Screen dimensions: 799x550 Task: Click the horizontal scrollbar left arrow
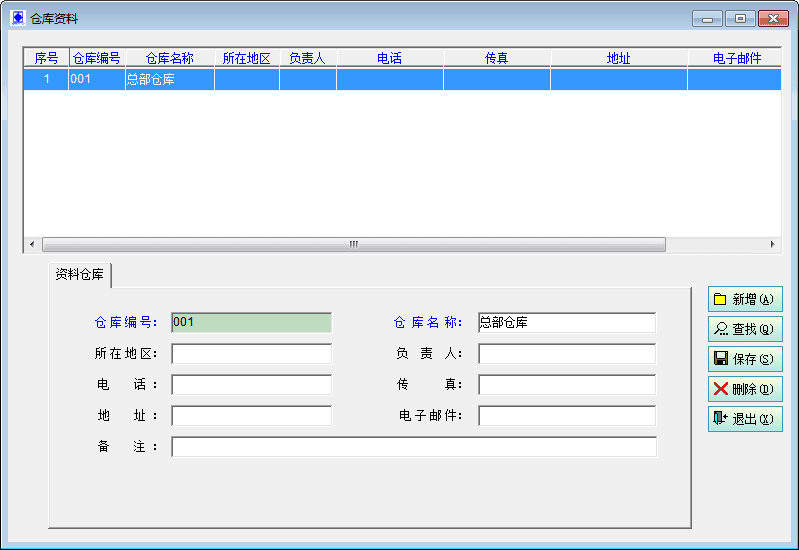(31, 244)
